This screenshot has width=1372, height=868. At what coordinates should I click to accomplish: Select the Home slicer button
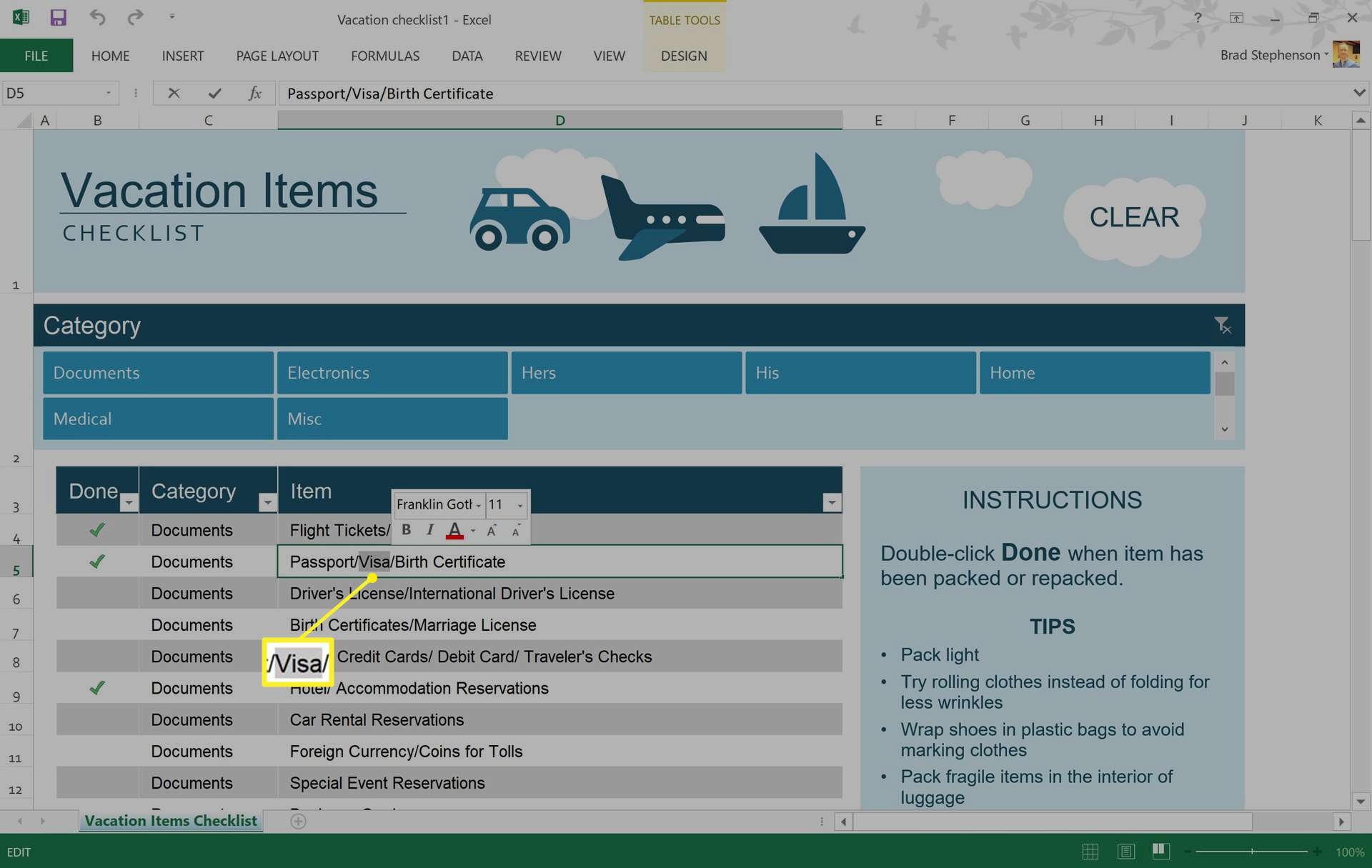click(1095, 373)
